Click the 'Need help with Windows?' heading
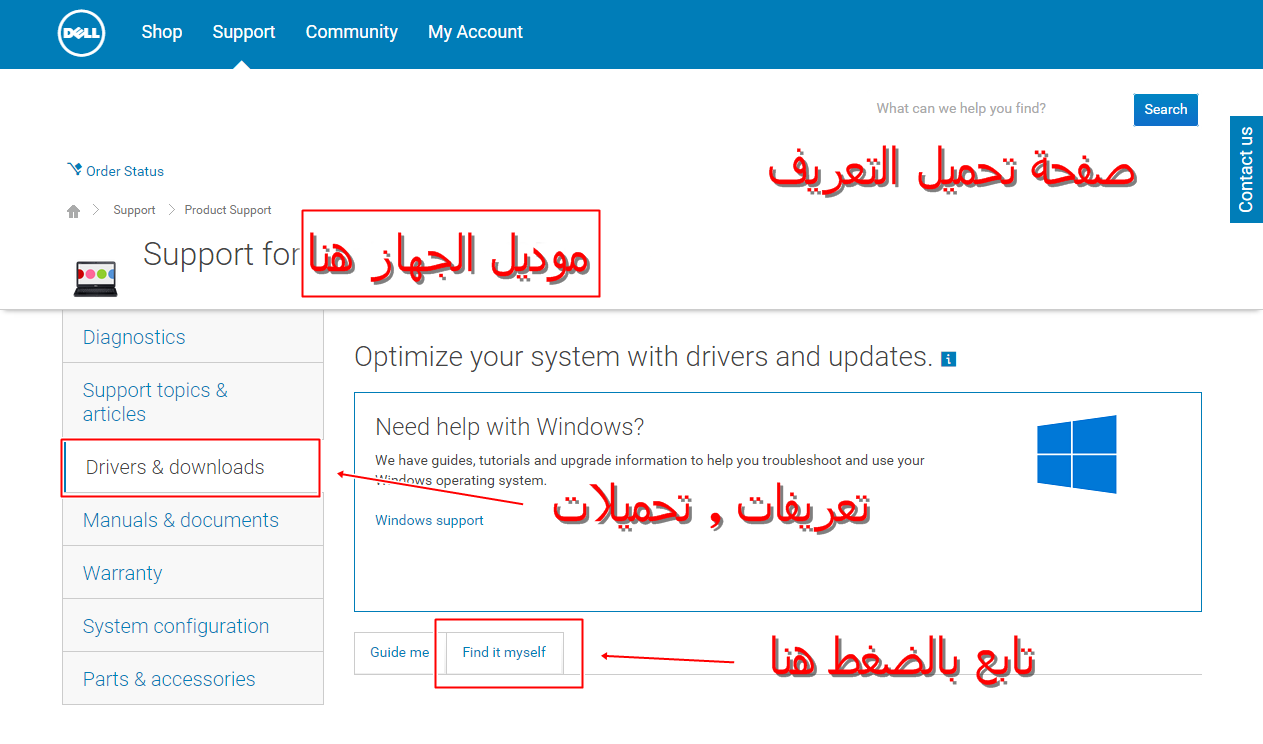 tap(510, 427)
